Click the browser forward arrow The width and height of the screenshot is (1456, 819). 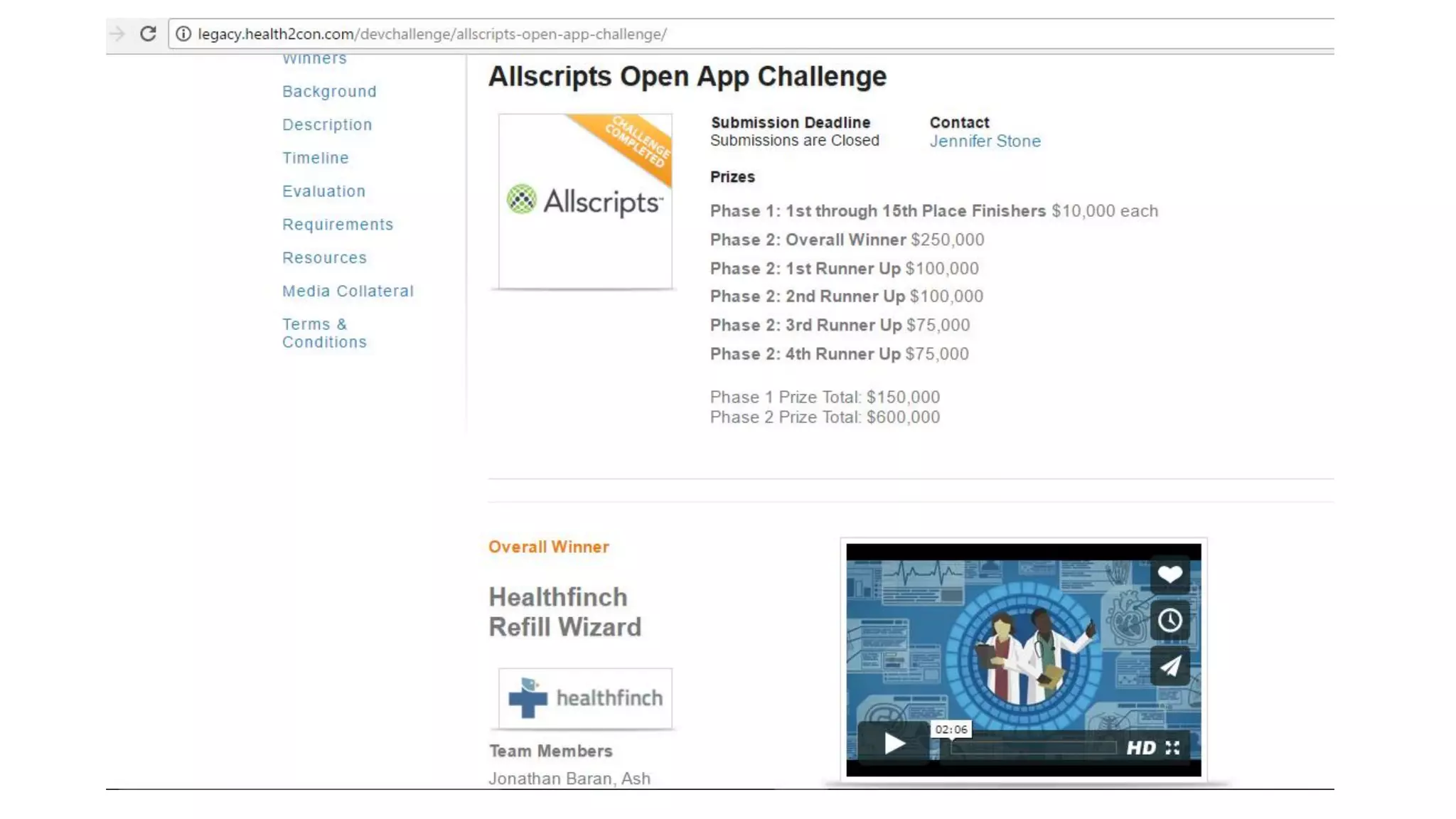point(117,33)
